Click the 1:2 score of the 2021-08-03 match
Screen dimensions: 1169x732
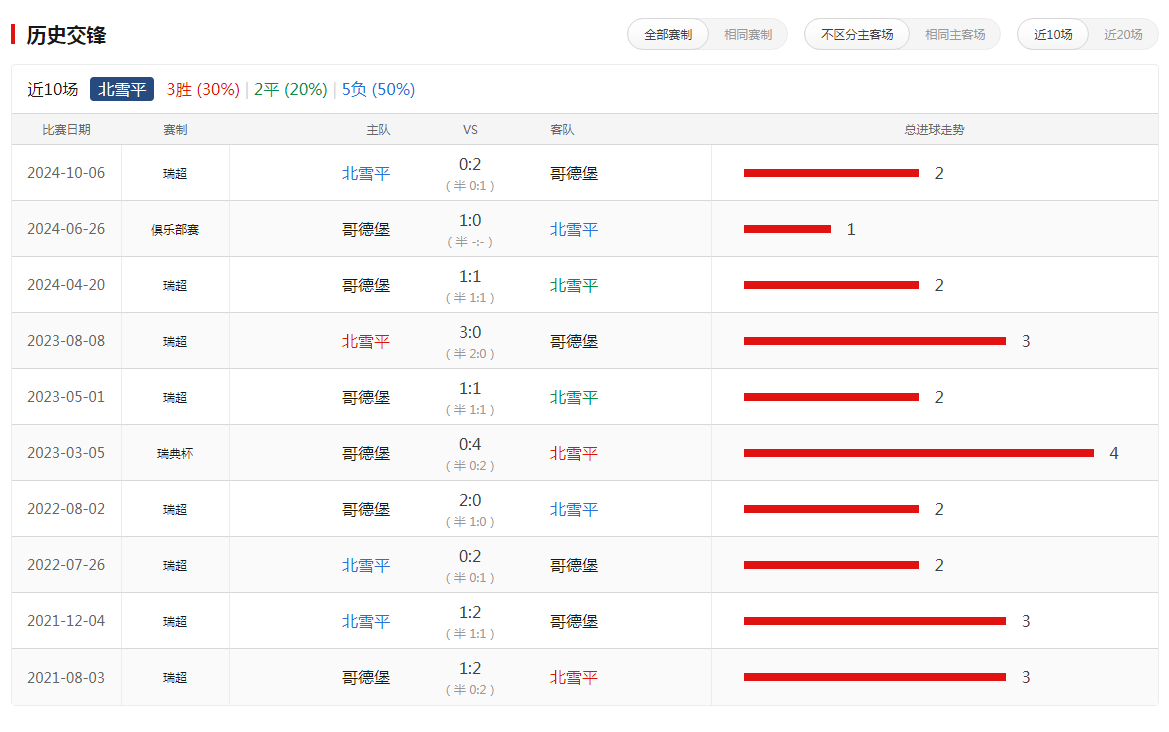[x=470, y=669]
